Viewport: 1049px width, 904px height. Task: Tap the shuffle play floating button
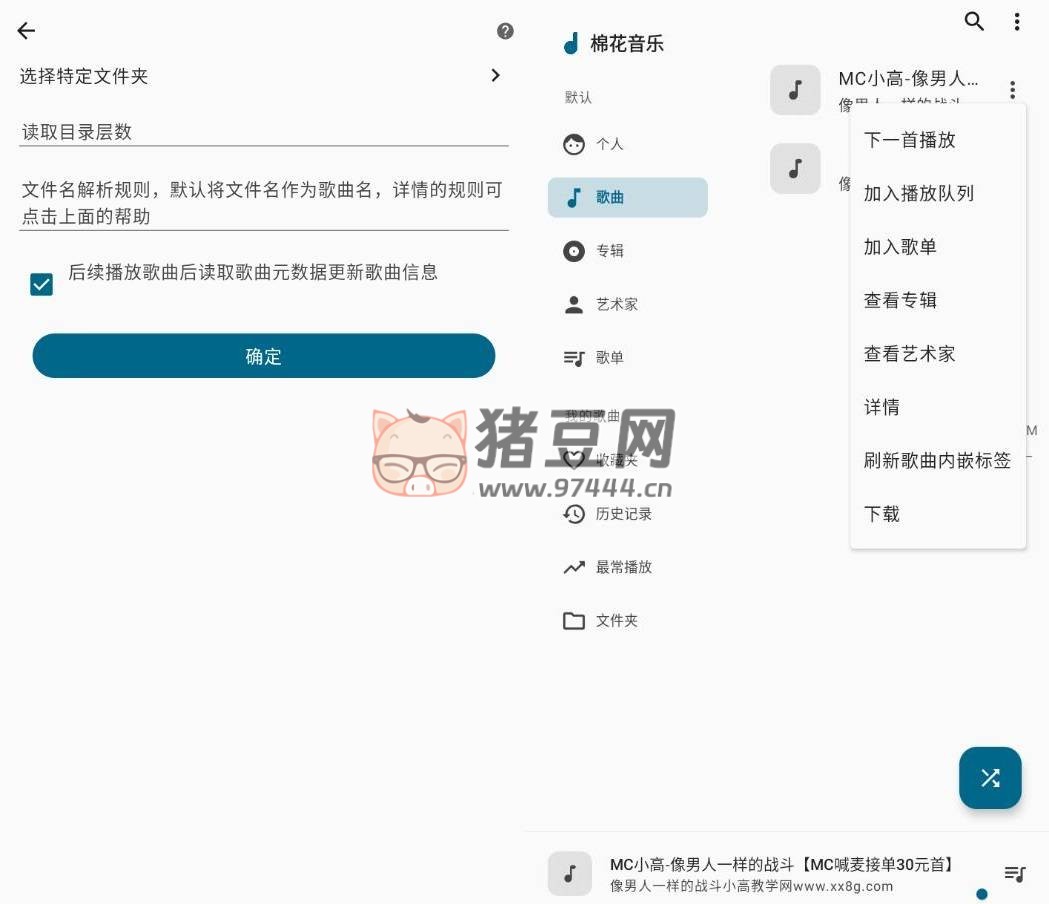tap(990, 778)
